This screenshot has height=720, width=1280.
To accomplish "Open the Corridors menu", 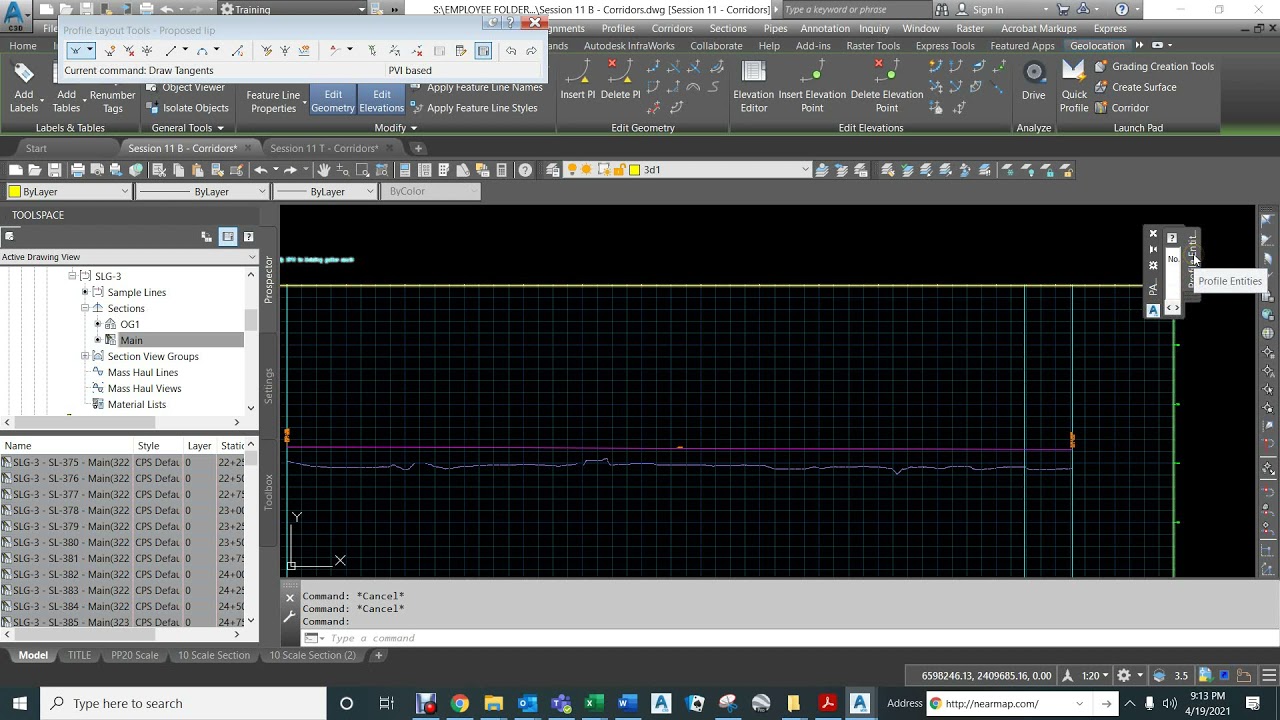I will [672, 28].
